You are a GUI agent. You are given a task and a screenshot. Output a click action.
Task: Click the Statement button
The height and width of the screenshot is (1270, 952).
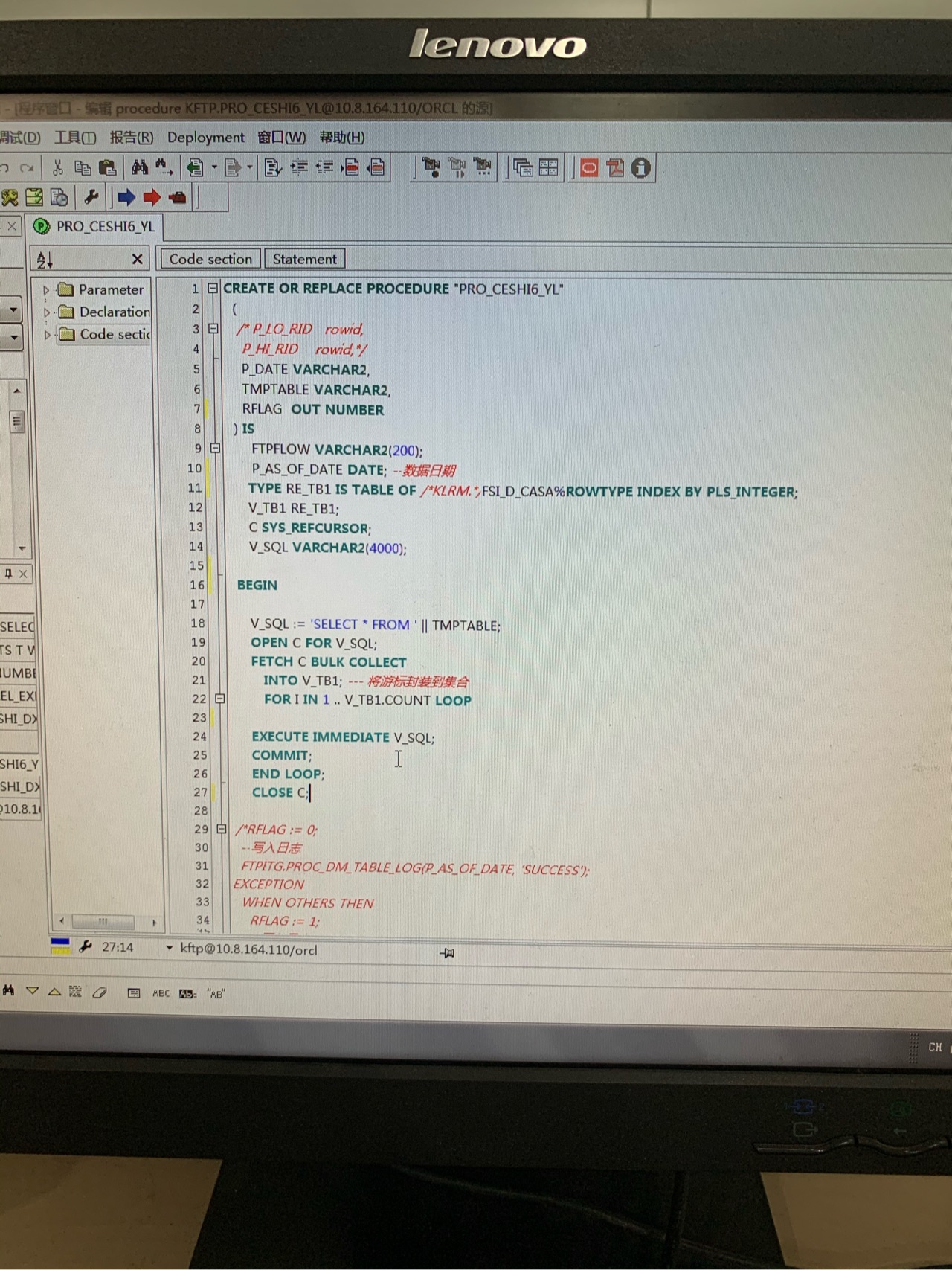coord(305,259)
